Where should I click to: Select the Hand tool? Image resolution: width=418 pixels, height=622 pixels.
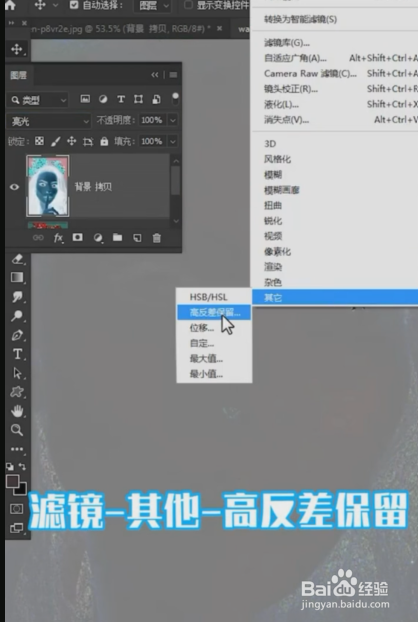pos(17,411)
